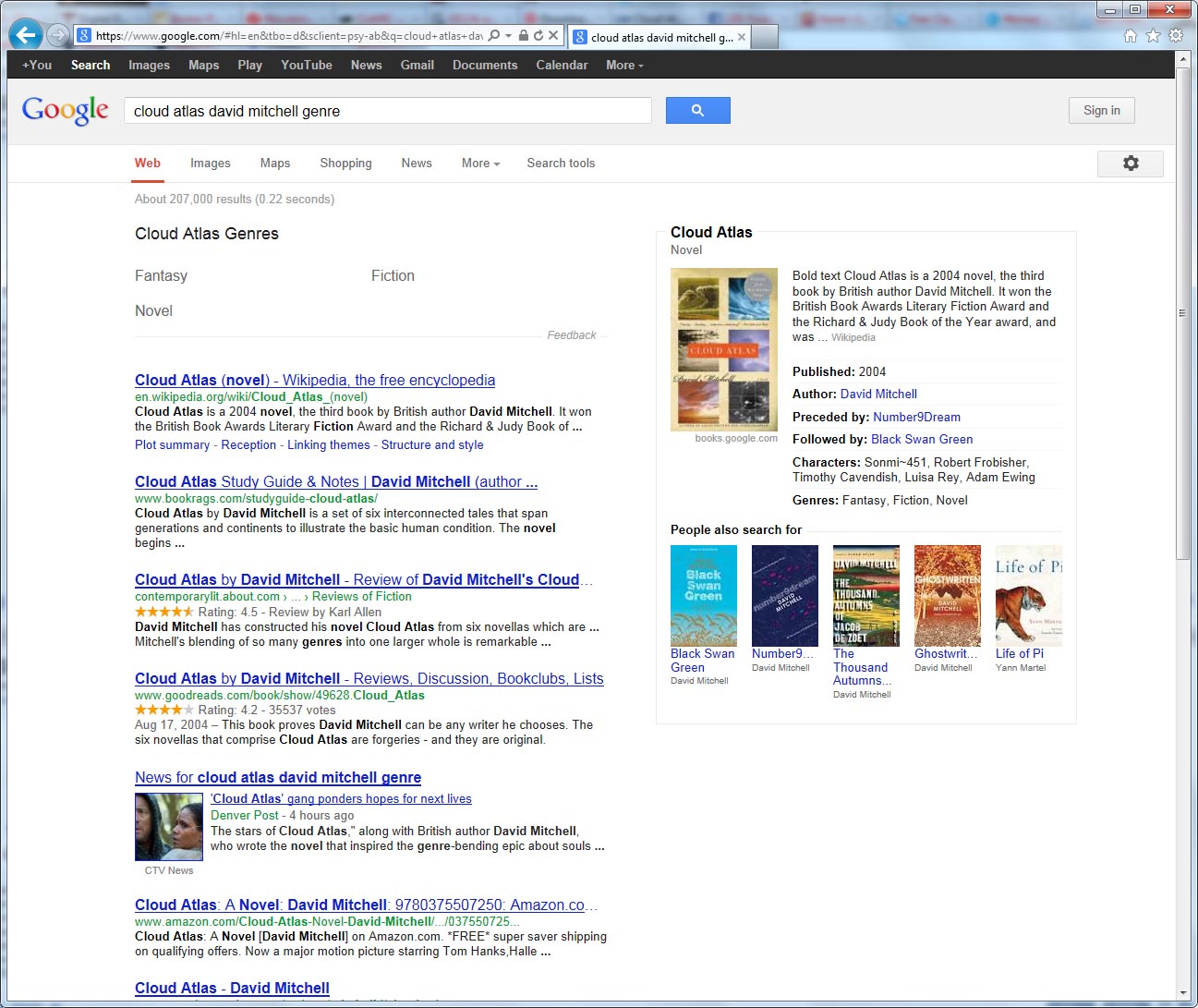Click the scrollbar down arrow
Screen dimensions: 1198x1008
pyautogui.click(x=1183, y=994)
